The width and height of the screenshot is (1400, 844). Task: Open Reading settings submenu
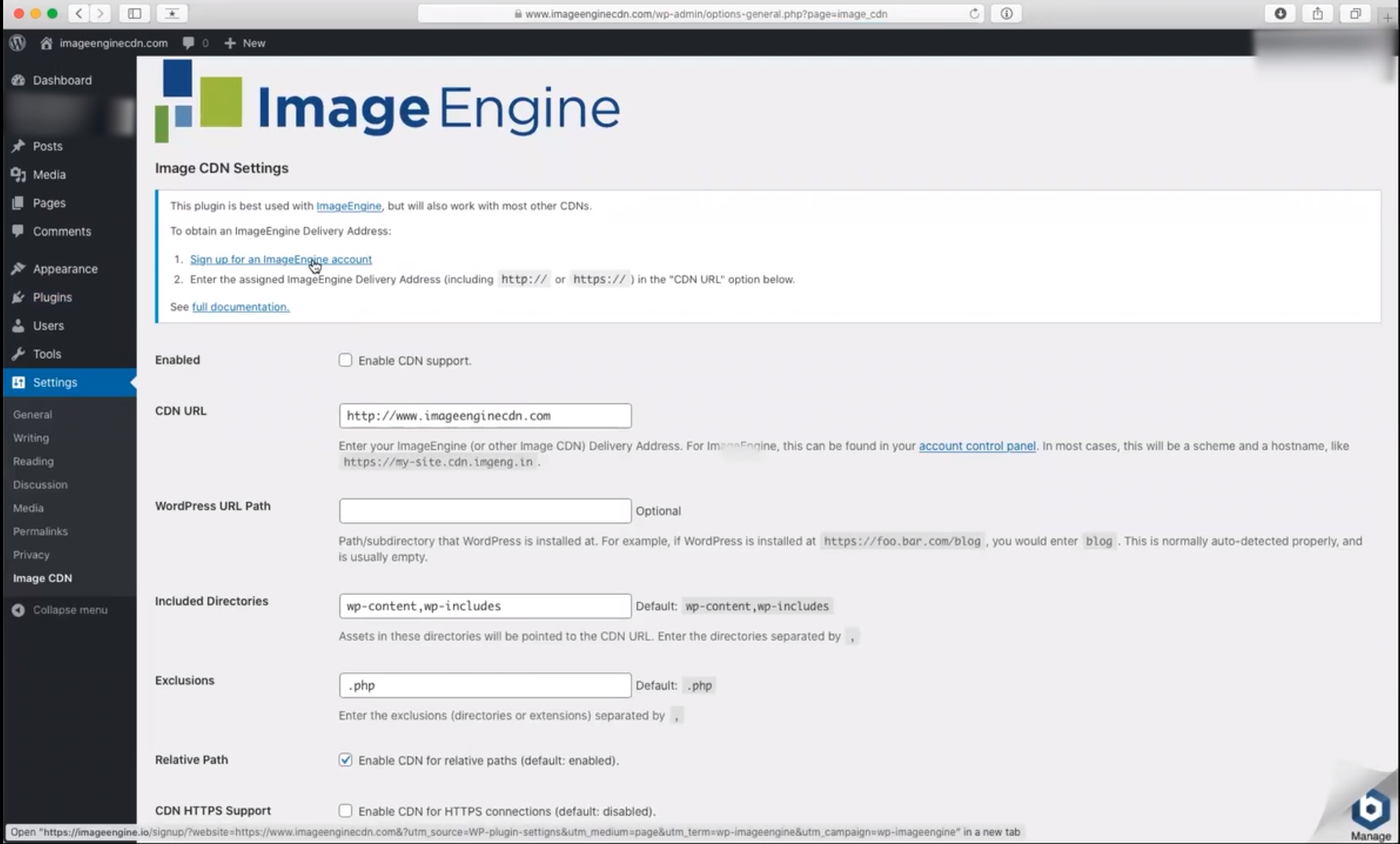point(33,462)
